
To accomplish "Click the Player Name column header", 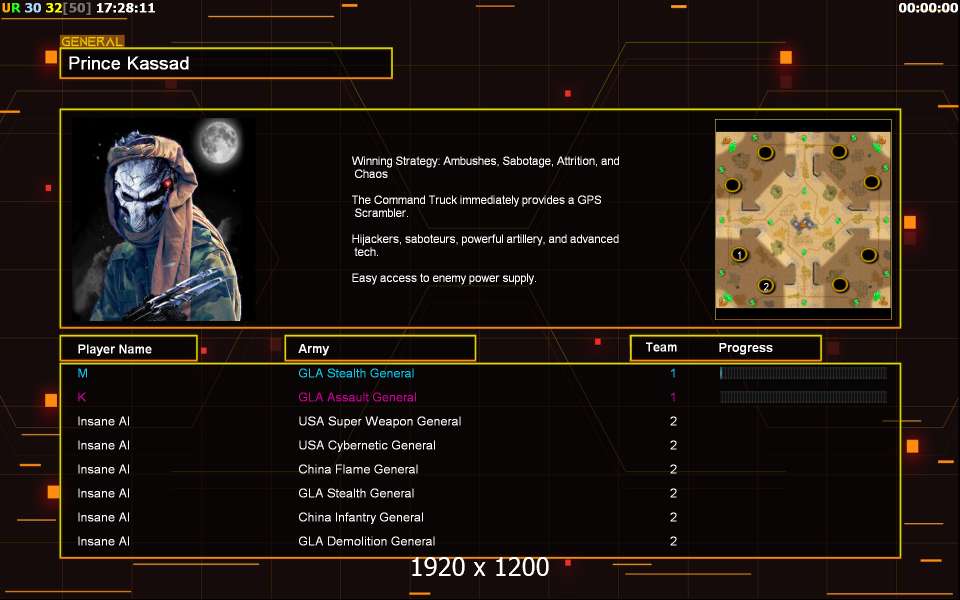I will 129,348.
